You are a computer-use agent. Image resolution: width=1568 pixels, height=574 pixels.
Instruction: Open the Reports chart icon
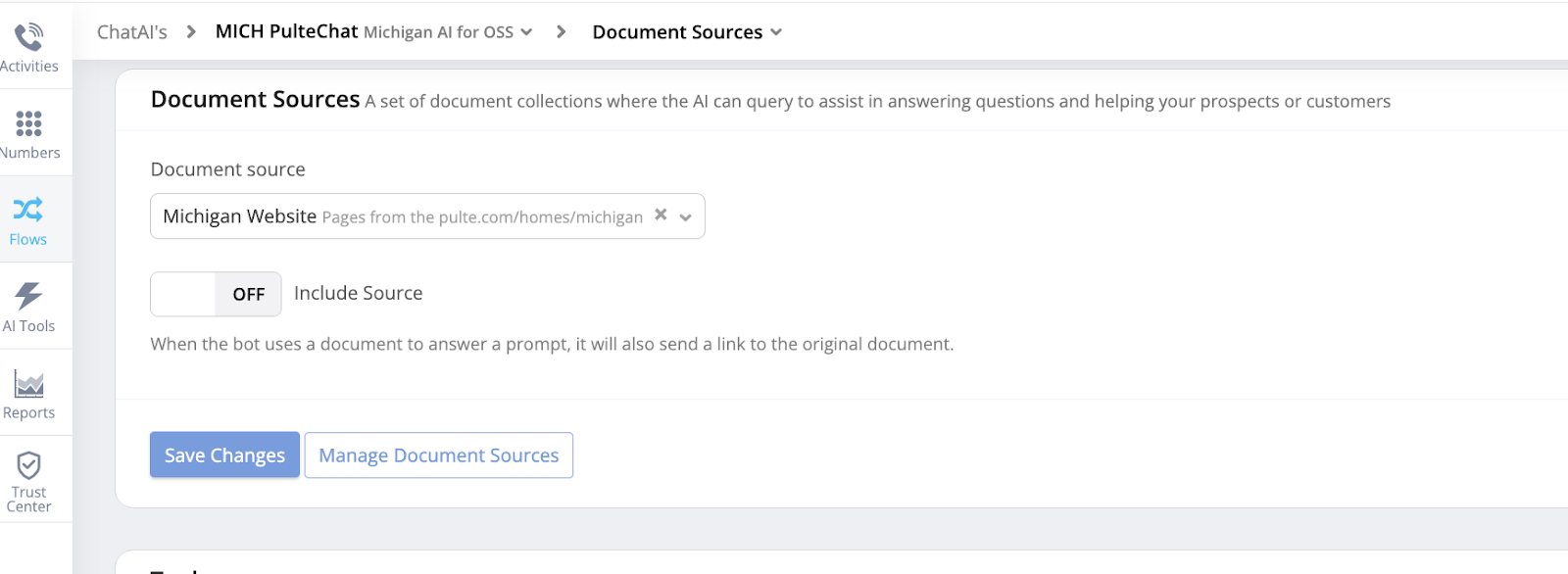28,384
